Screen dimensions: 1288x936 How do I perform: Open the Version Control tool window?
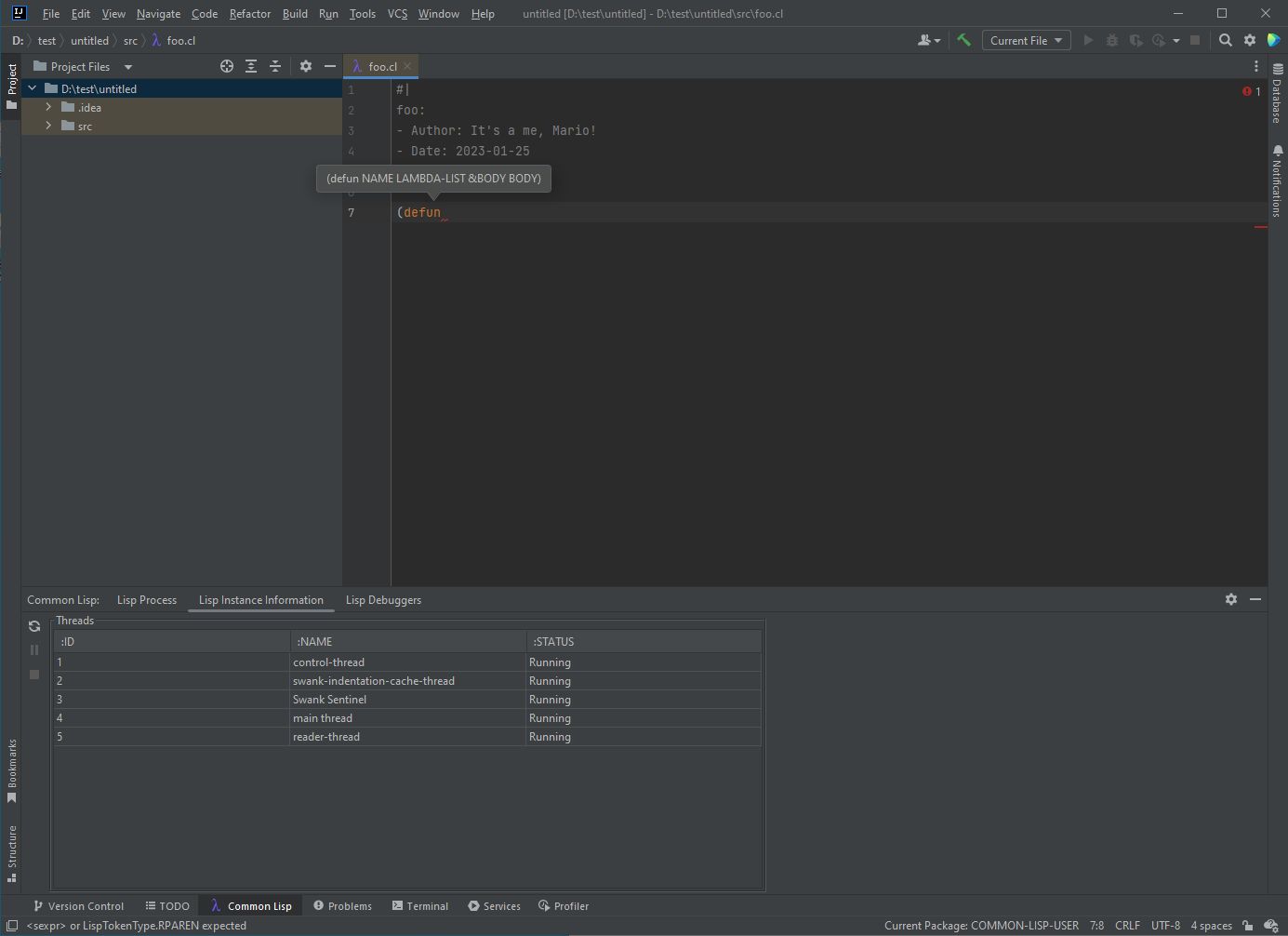click(78, 906)
